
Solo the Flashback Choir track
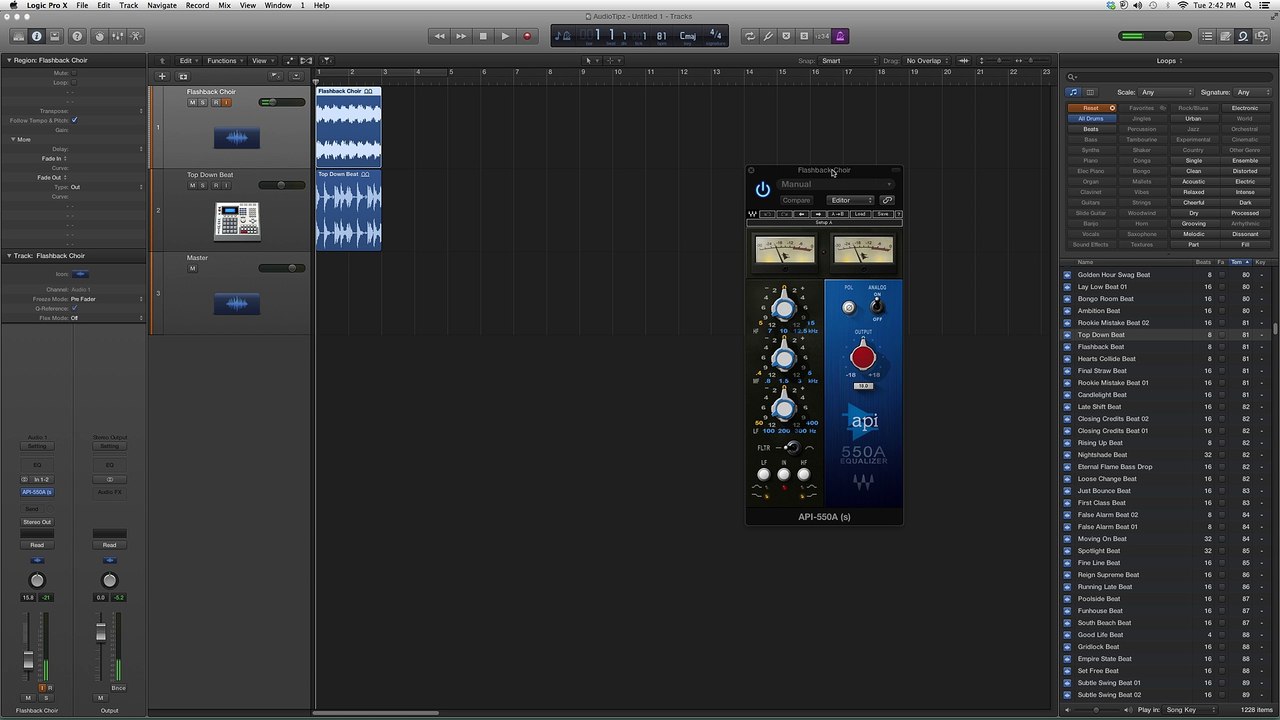[x=204, y=102]
